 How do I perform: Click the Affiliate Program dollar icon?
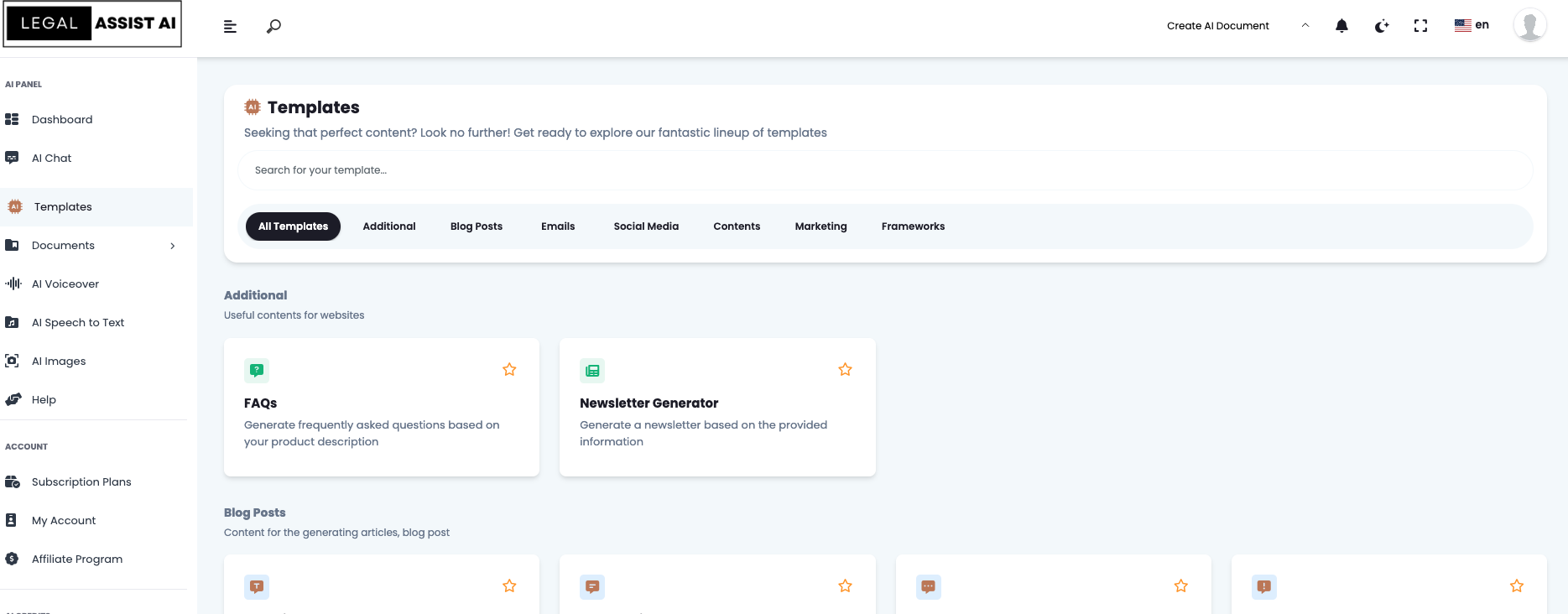12,559
